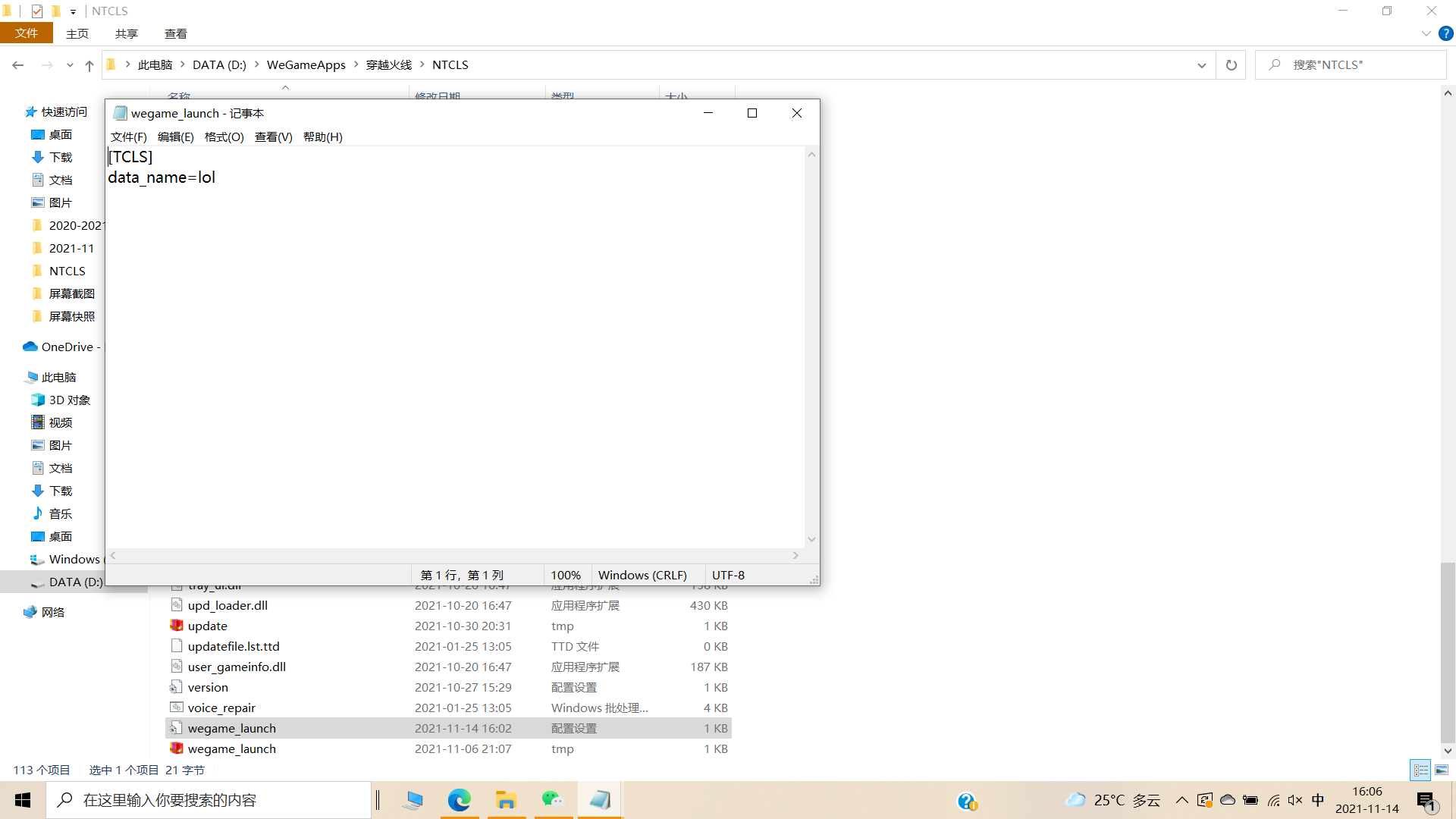The height and width of the screenshot is (819, 1456).
Task: Click the Up one level arrow
Action: [89, 66]
